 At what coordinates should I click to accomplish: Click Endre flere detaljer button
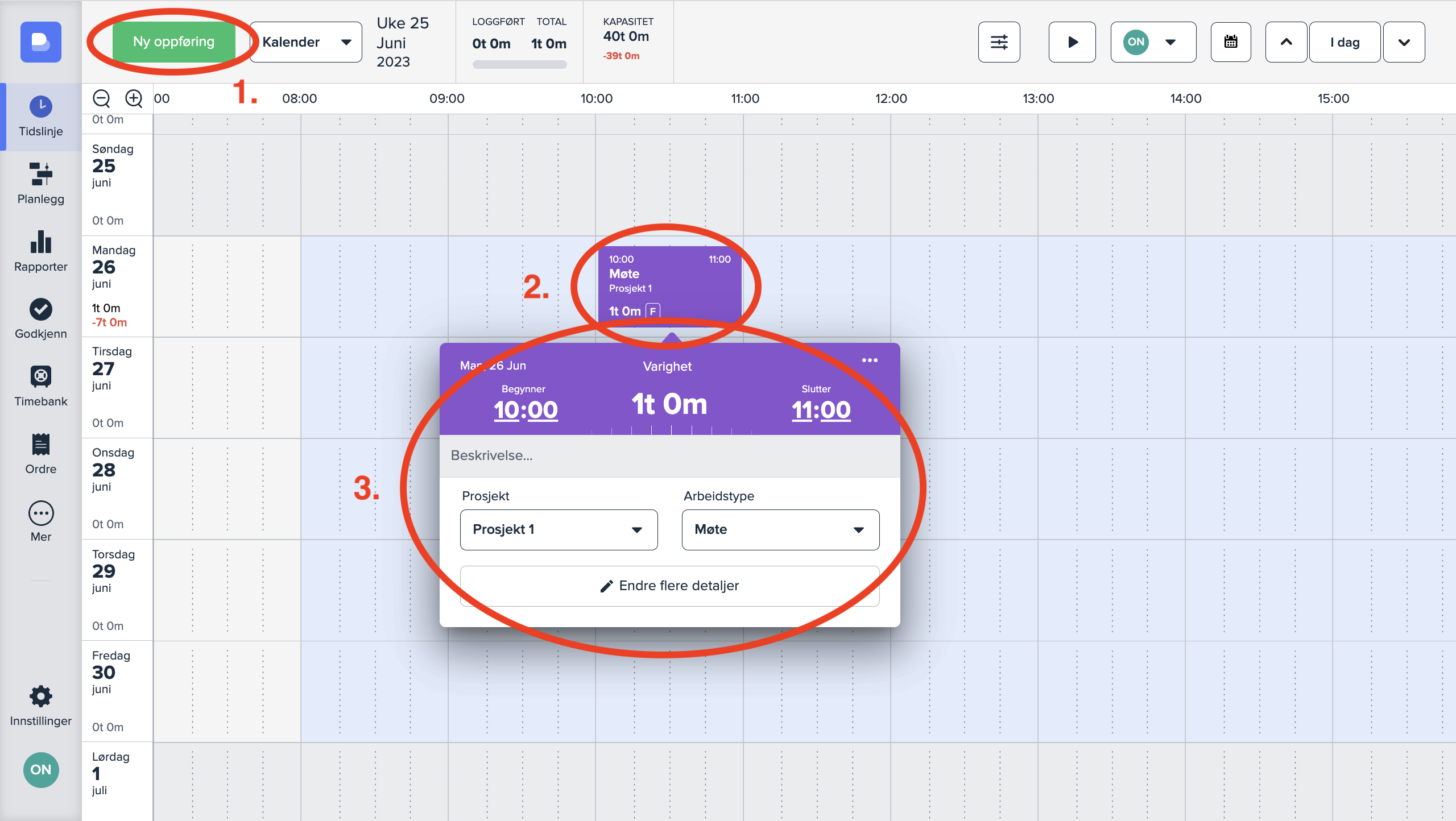[x=669, y=586]
